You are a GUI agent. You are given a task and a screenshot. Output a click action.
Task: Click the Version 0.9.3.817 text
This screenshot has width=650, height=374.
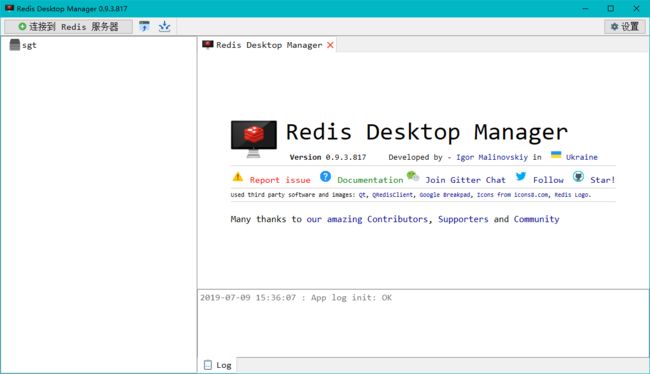pyautogui.click(x=327, y=157)
